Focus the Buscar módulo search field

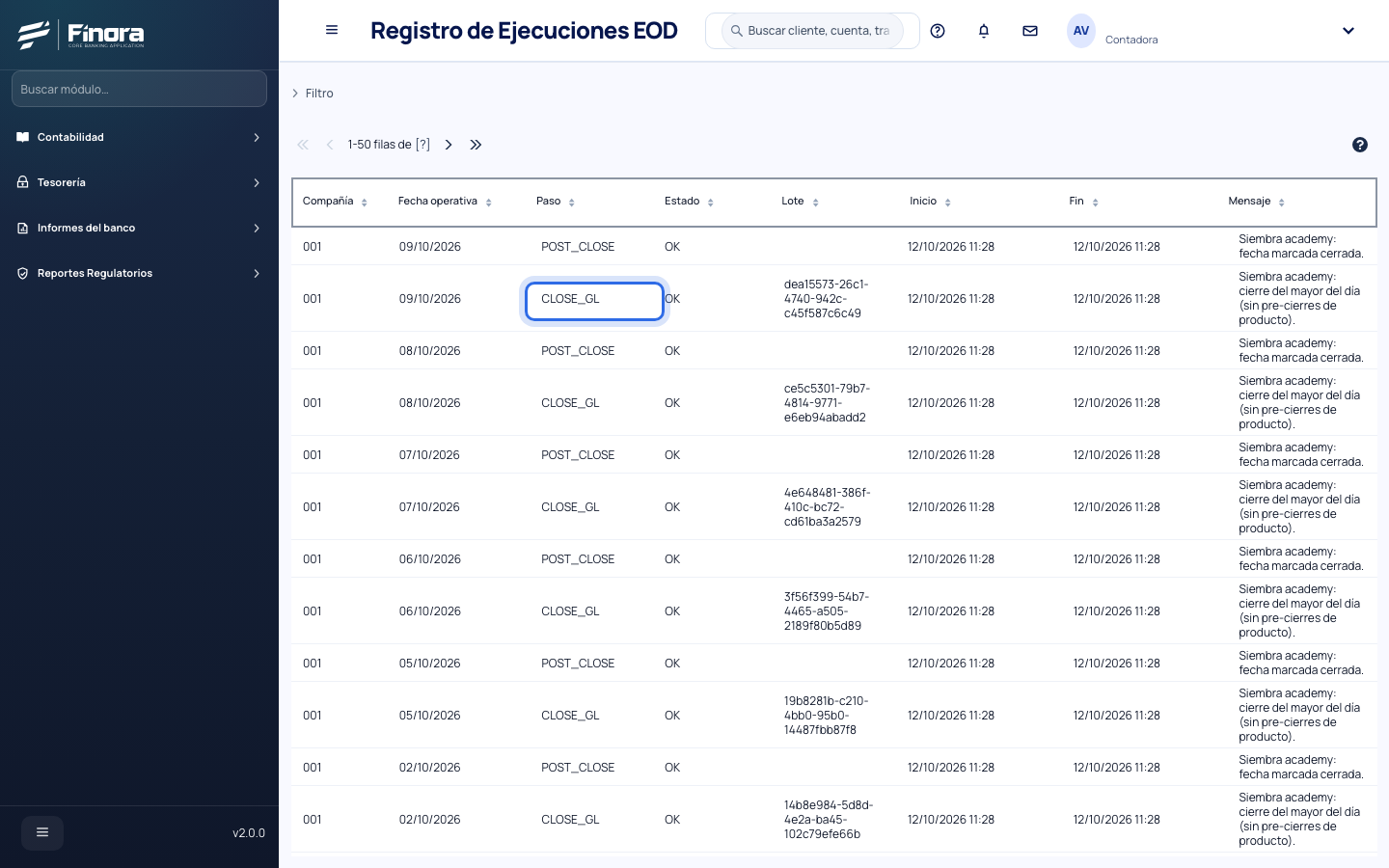point(139,89)
